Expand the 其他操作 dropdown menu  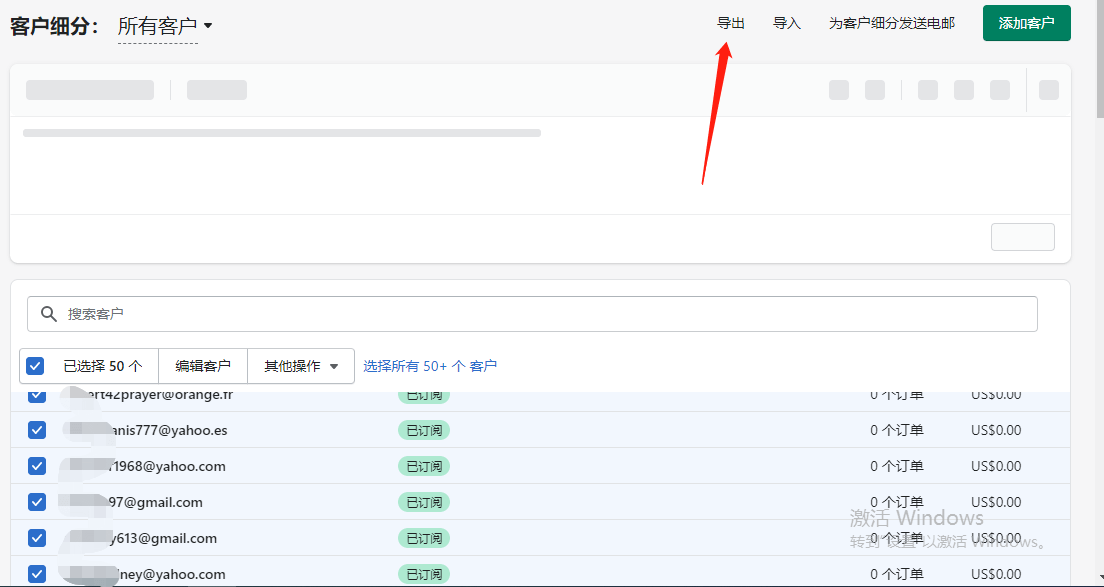tap(301, 366)
